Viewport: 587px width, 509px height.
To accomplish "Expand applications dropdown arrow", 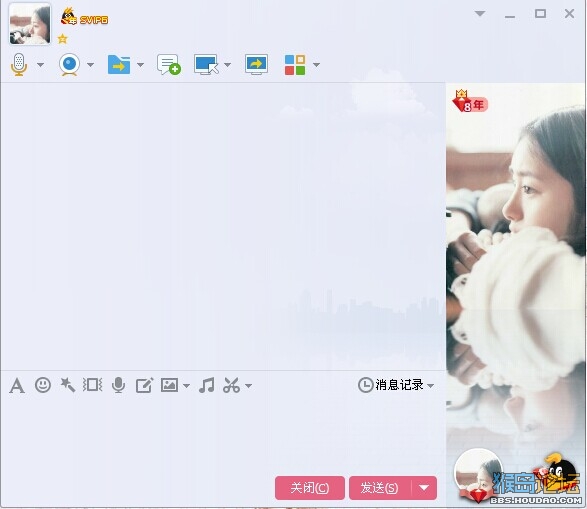I will pyautogui.click(x=316, y=65).
